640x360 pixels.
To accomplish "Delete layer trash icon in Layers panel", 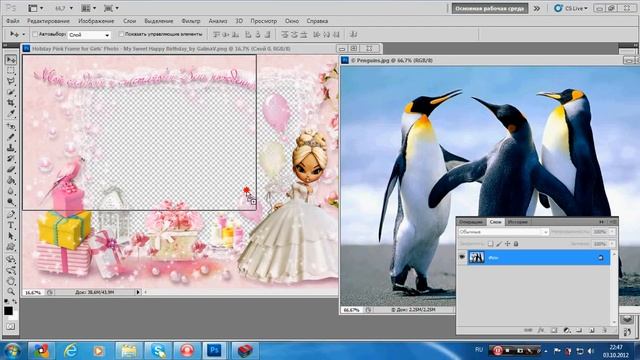I will click(604, 330).
